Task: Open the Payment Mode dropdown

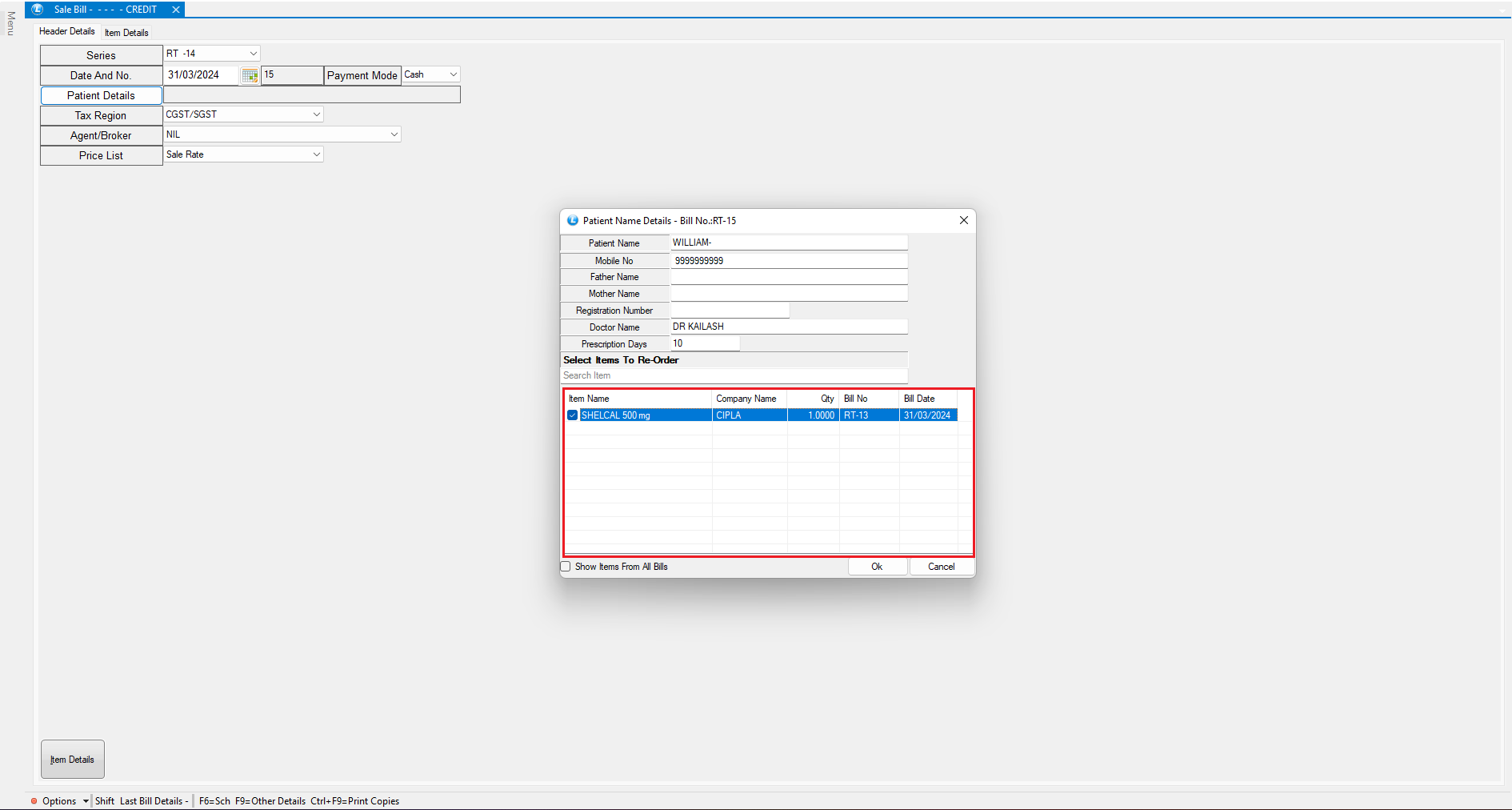Action: tap(453, 74)
